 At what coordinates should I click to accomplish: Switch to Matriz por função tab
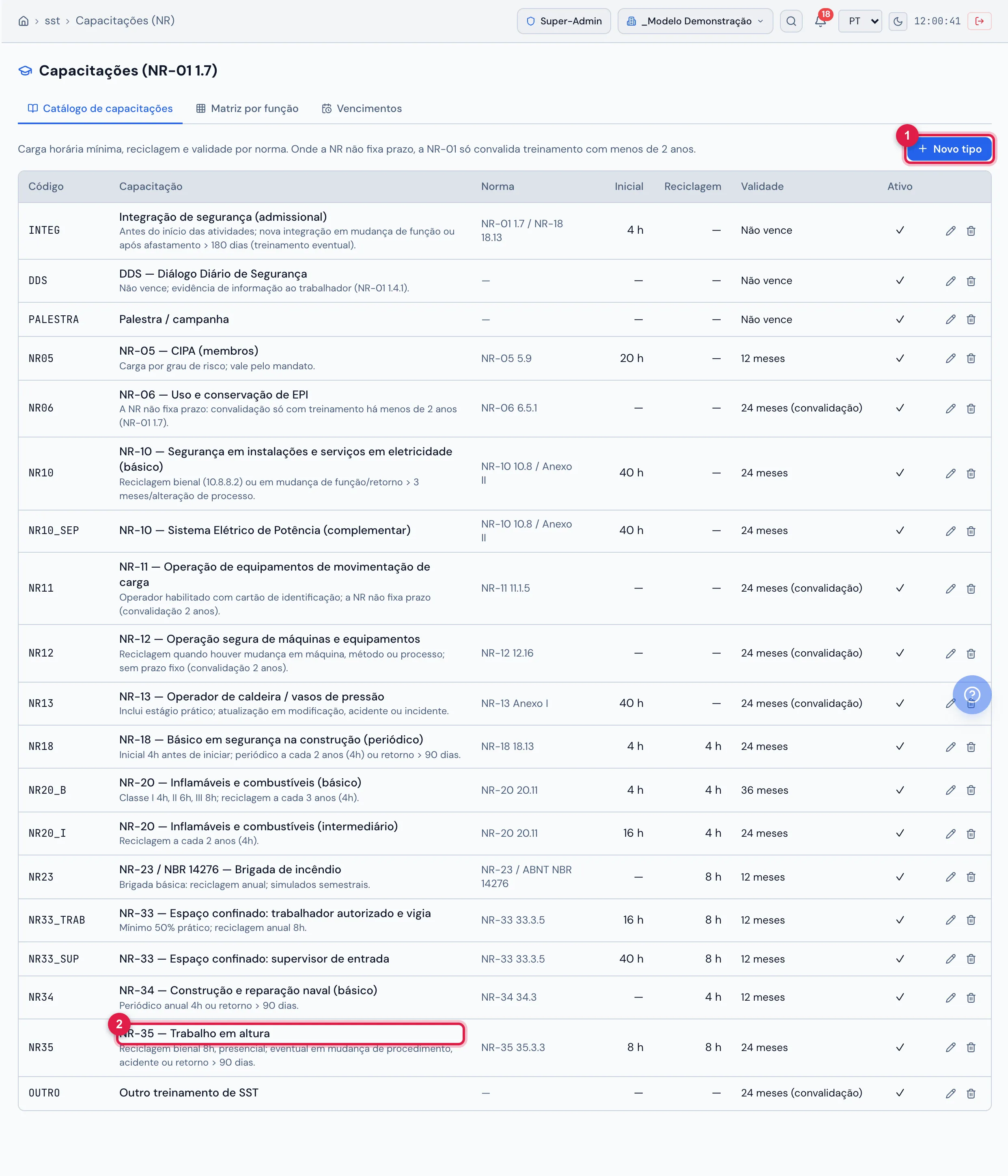point(247,108)
